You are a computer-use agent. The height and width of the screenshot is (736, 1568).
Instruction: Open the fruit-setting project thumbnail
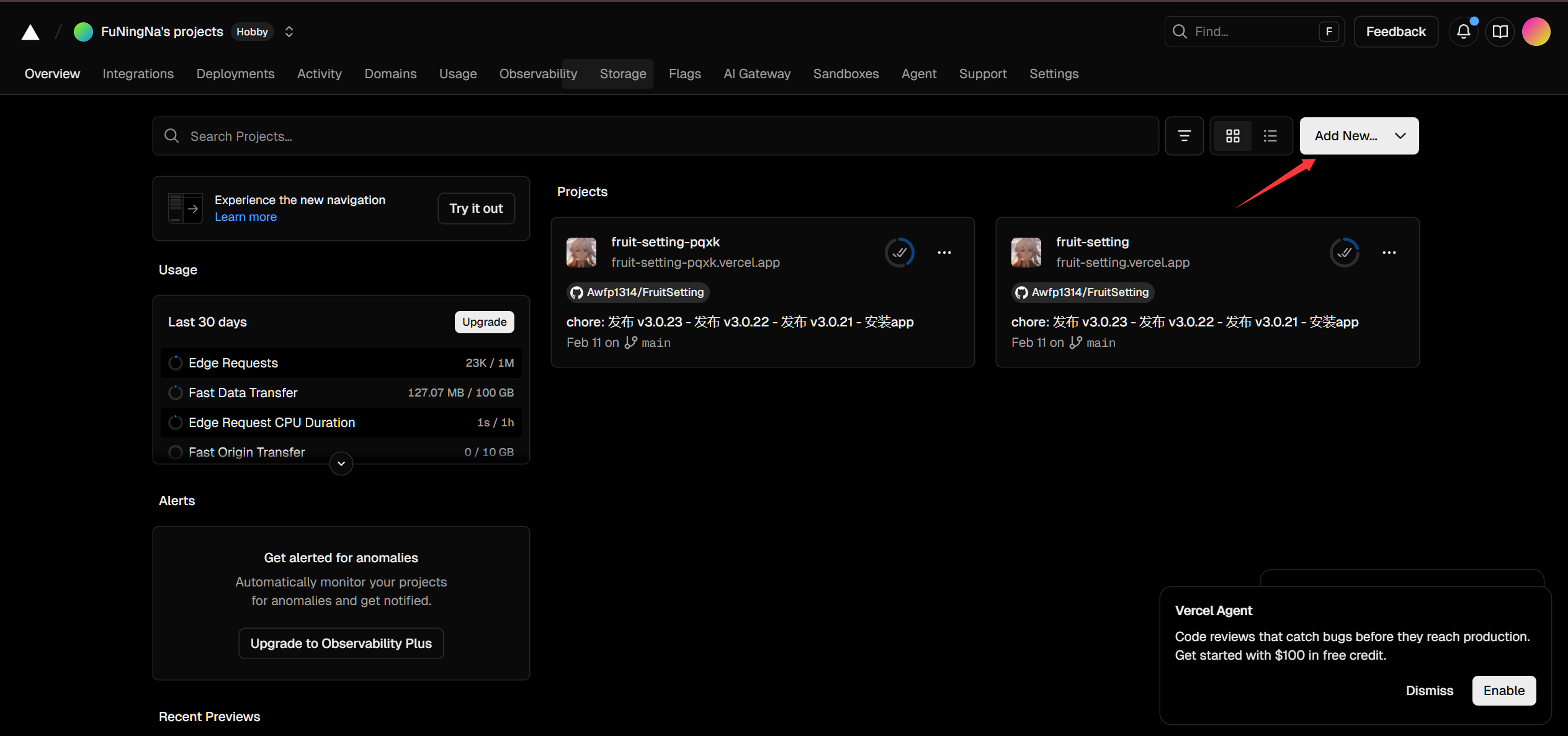tap(1026, 253)
